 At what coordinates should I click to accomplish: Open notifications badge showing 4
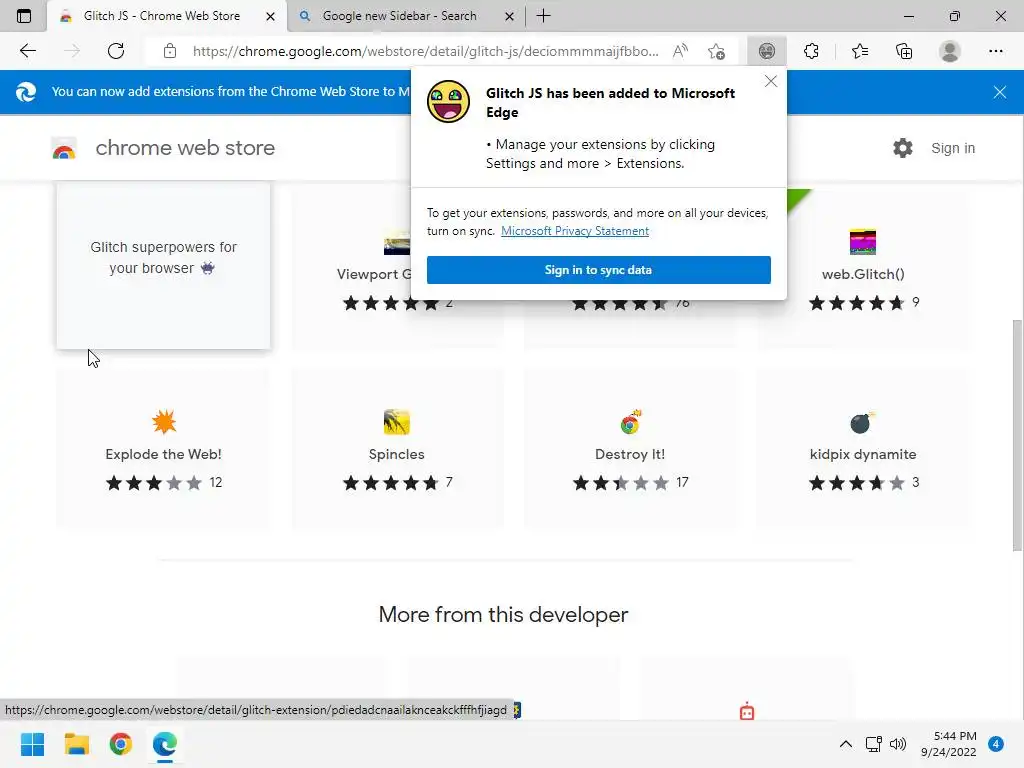[996, 744]
